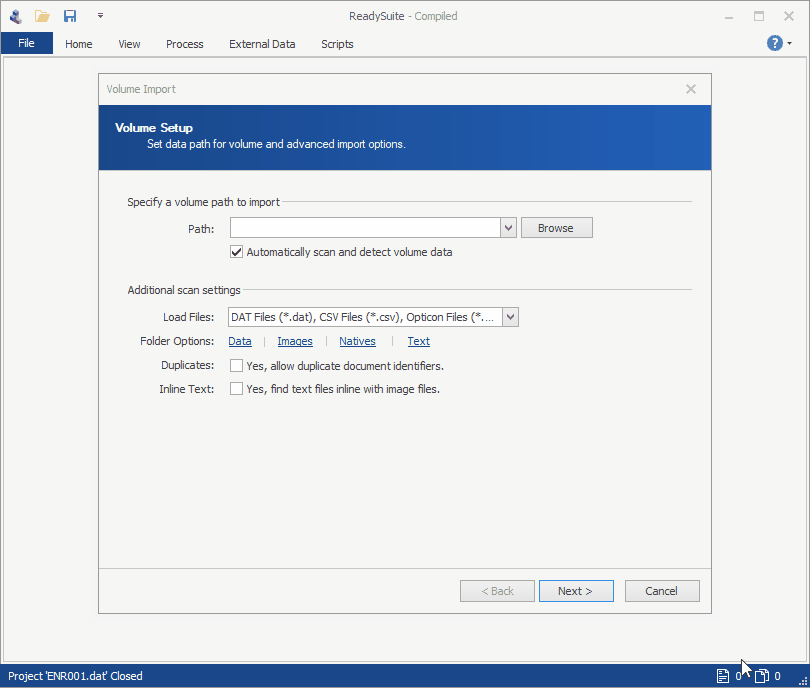Open the External Data tab
This screenshot has width=810, height=688.
click(x=262, y=44)
